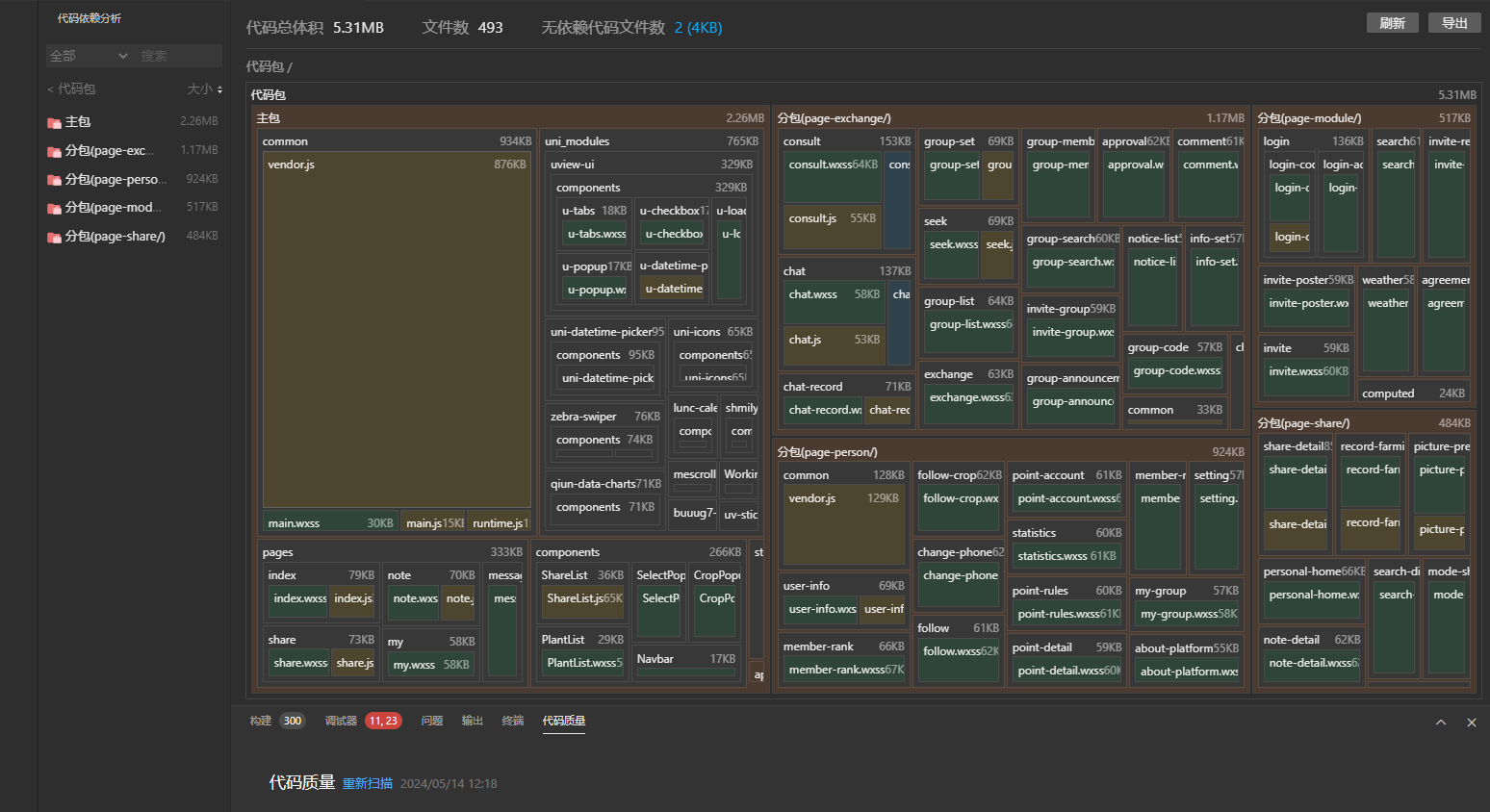The image size is (1490, 812).
Task: Switch to the 问题 tab
Action: (x=432, y=721)
